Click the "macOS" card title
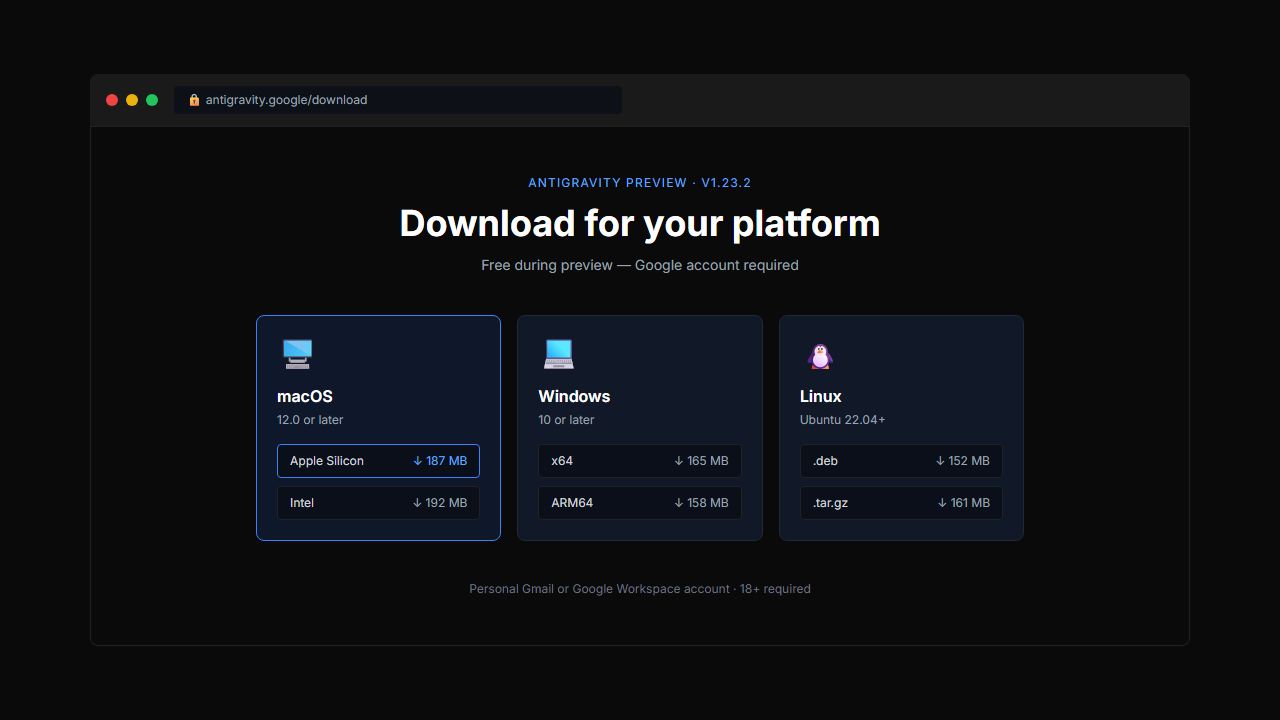Screen dimensions: 1280x720 305,396
